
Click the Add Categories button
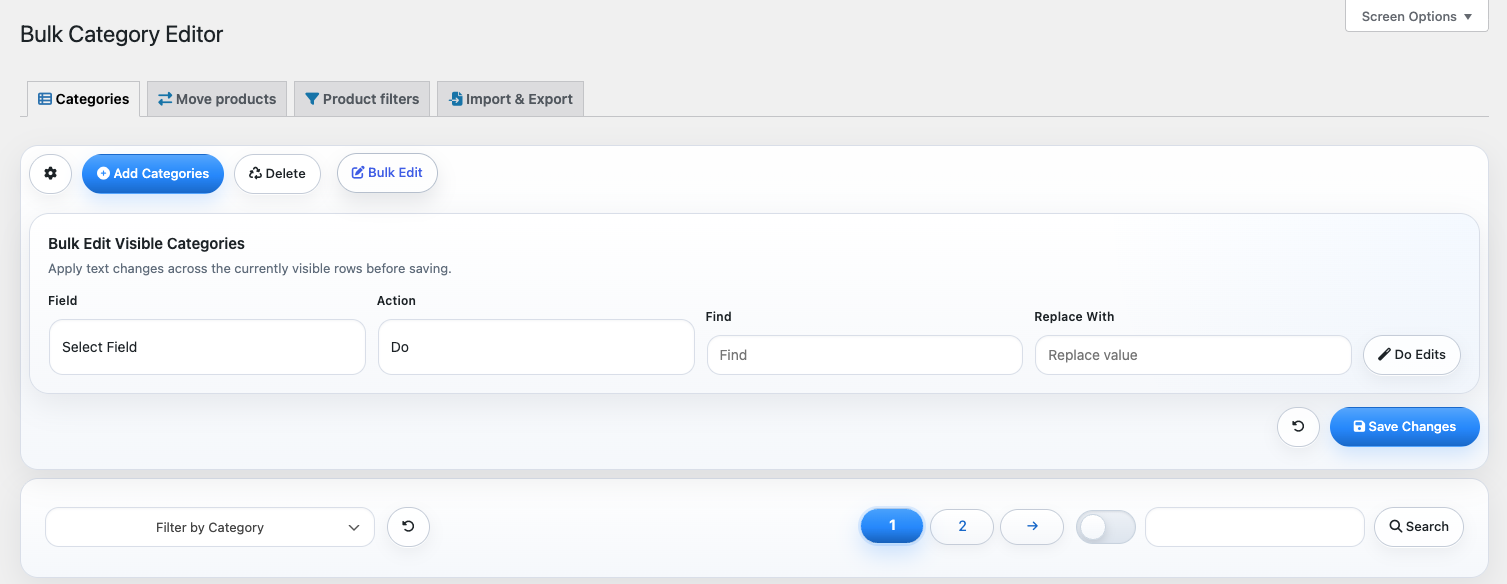[x=153, y=173]
